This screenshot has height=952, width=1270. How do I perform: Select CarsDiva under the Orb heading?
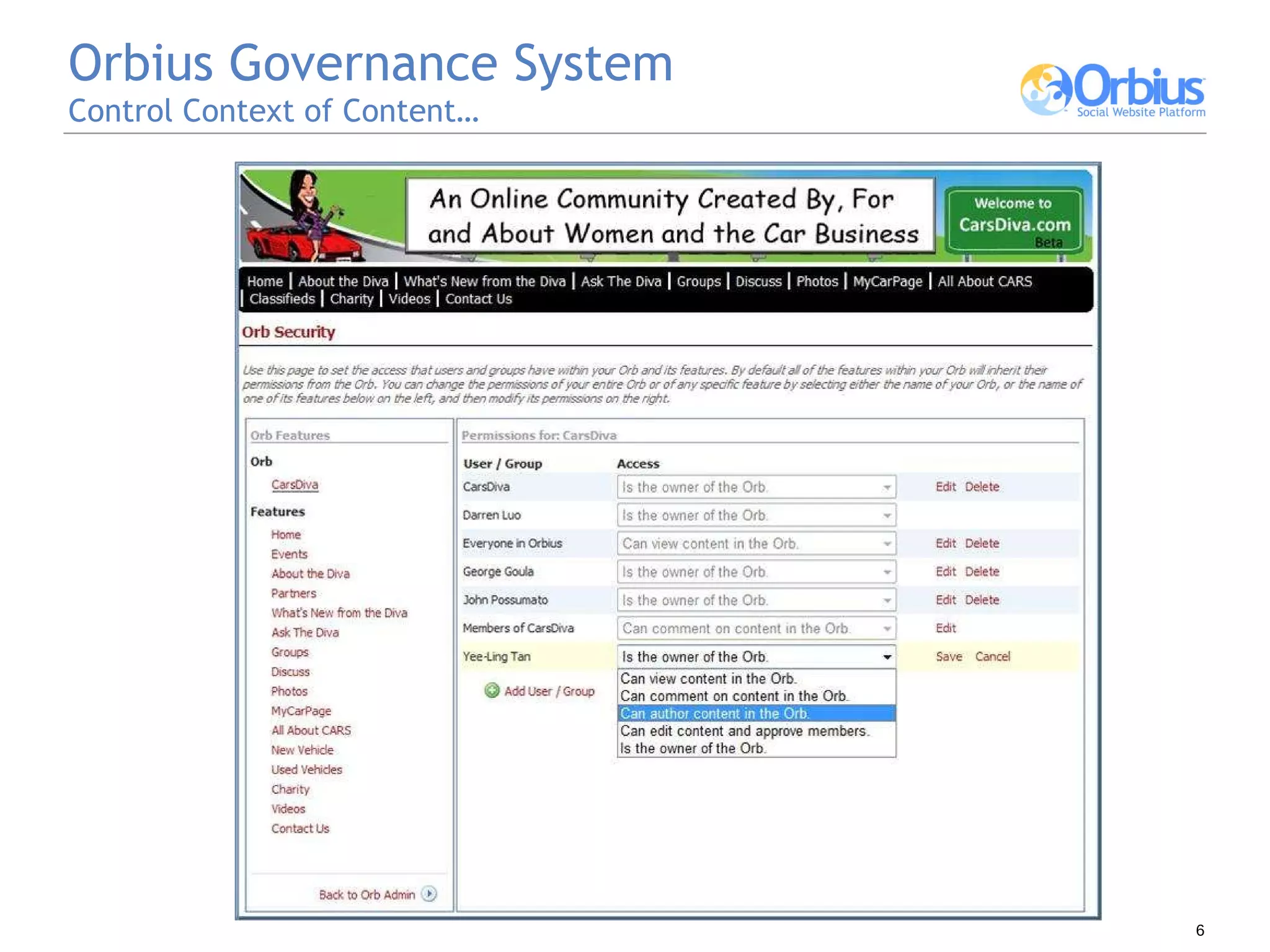(x=295, y=485)
